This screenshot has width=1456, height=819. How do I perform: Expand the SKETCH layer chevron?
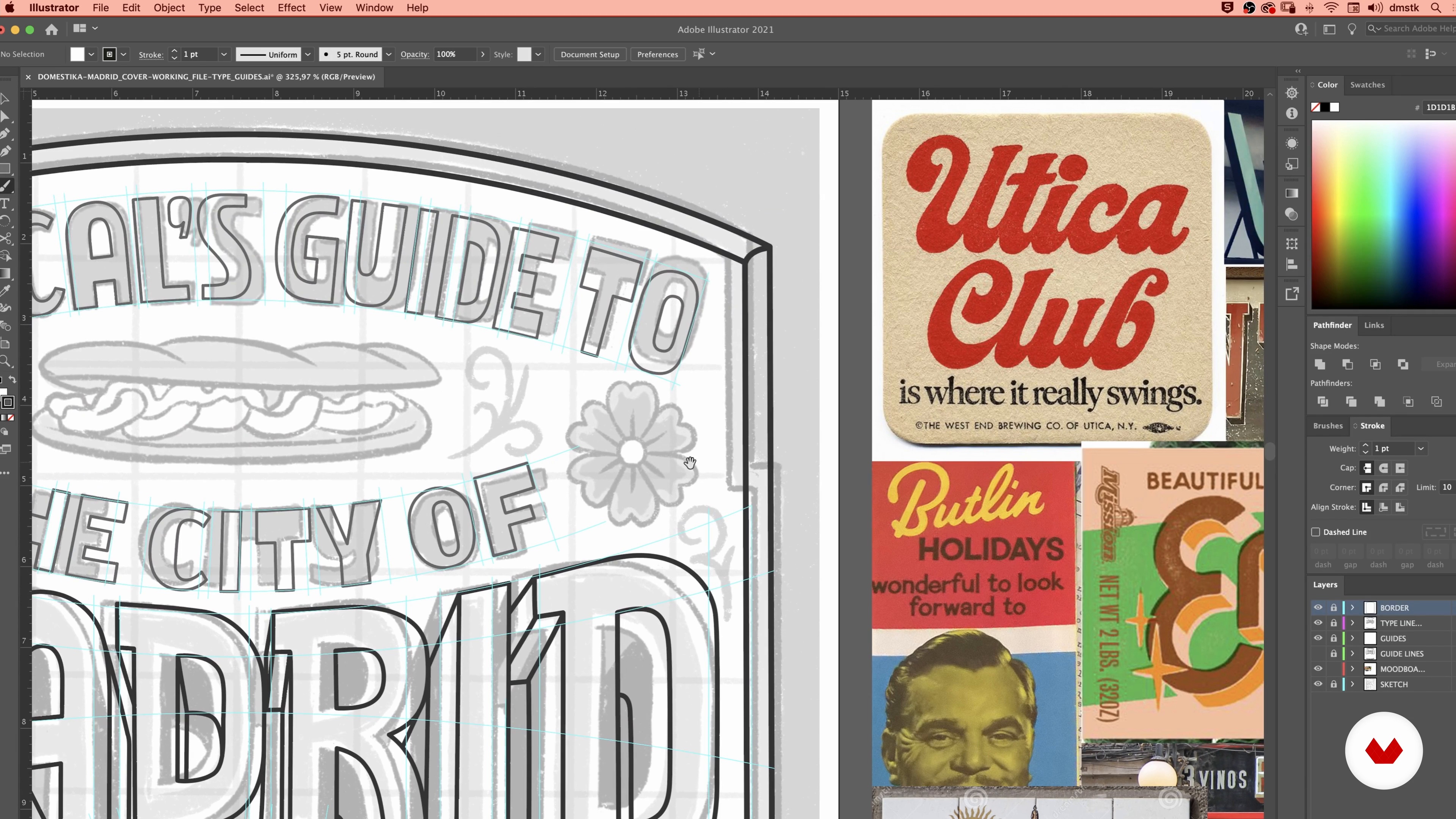(1352, 684)
